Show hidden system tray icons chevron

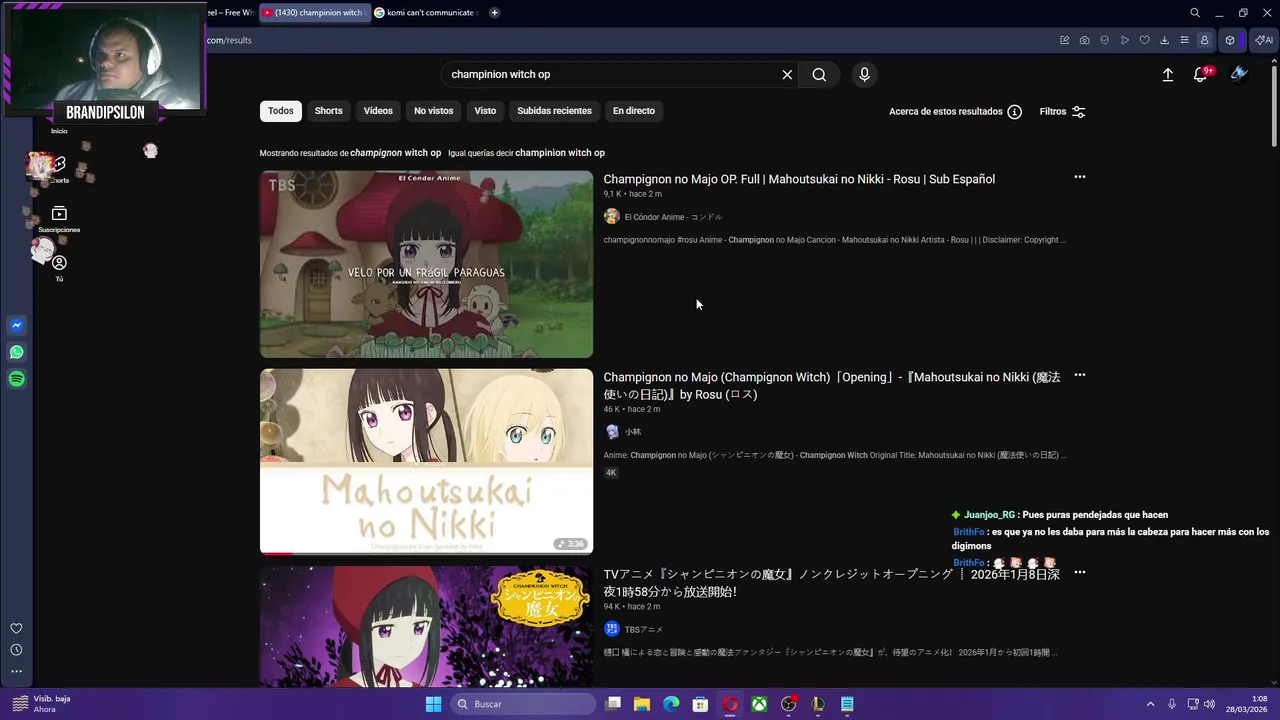pos(1150,704)
